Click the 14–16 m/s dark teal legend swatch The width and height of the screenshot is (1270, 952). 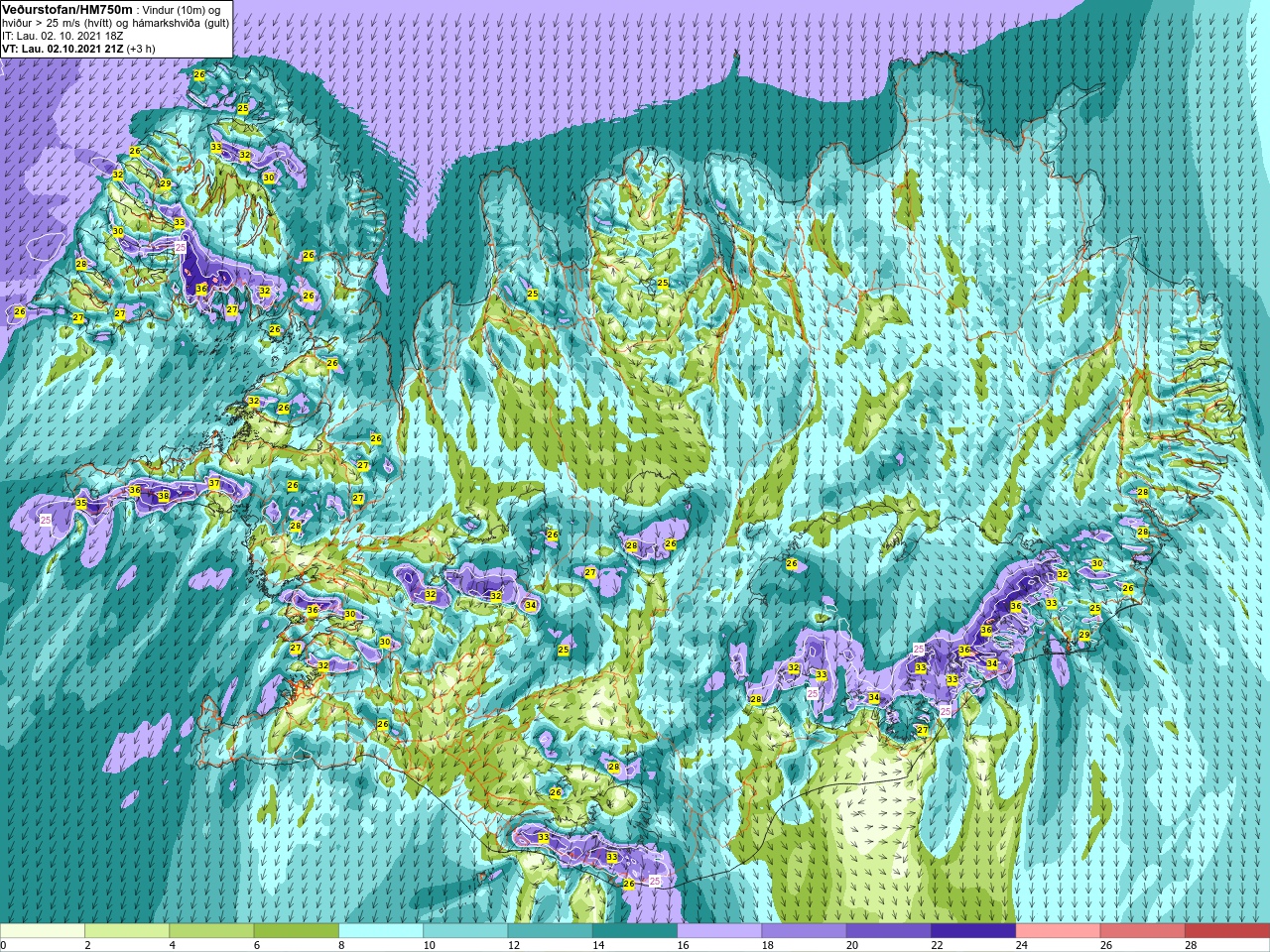(x=635, y=931)
